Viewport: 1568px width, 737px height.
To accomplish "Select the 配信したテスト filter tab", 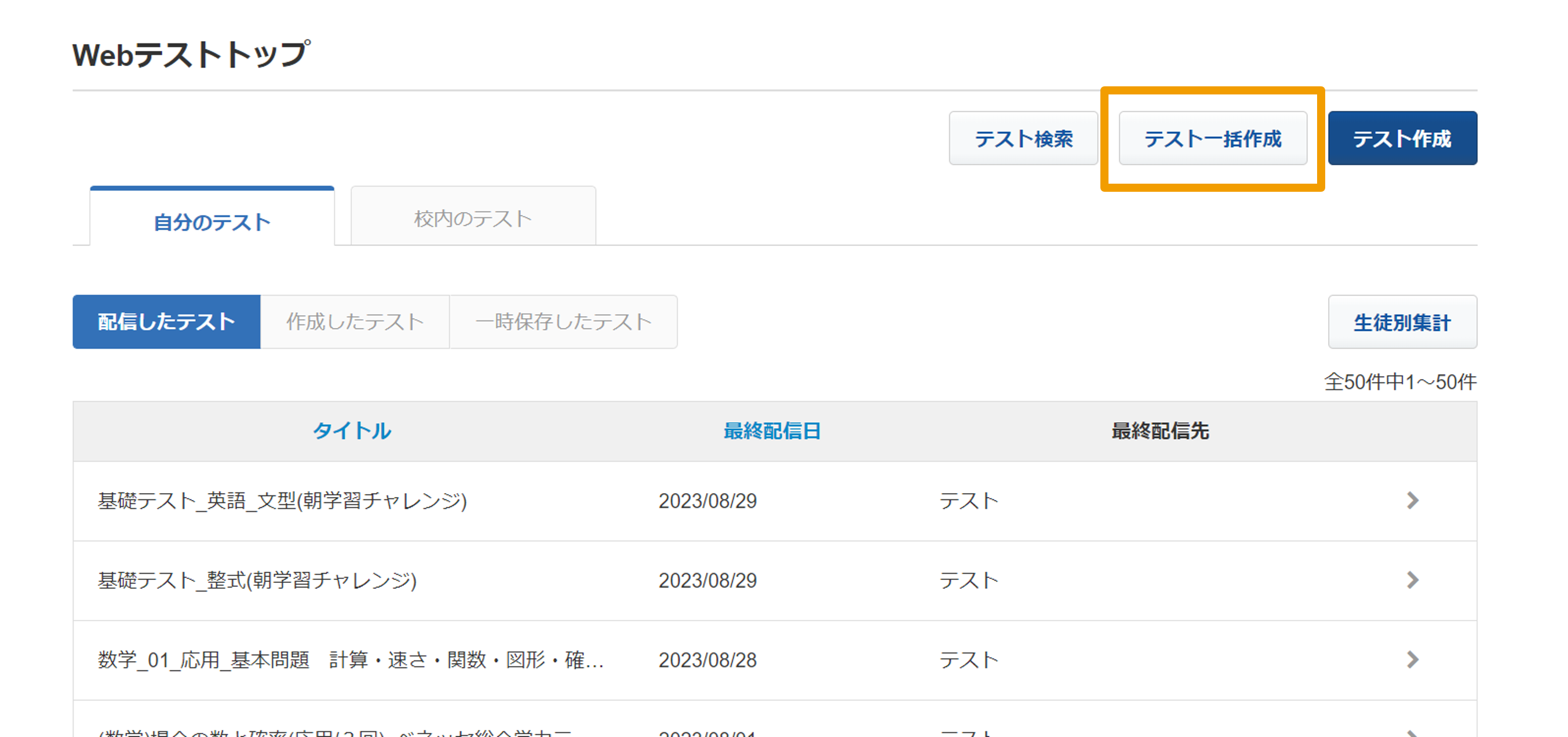I will tap(166, 322).
